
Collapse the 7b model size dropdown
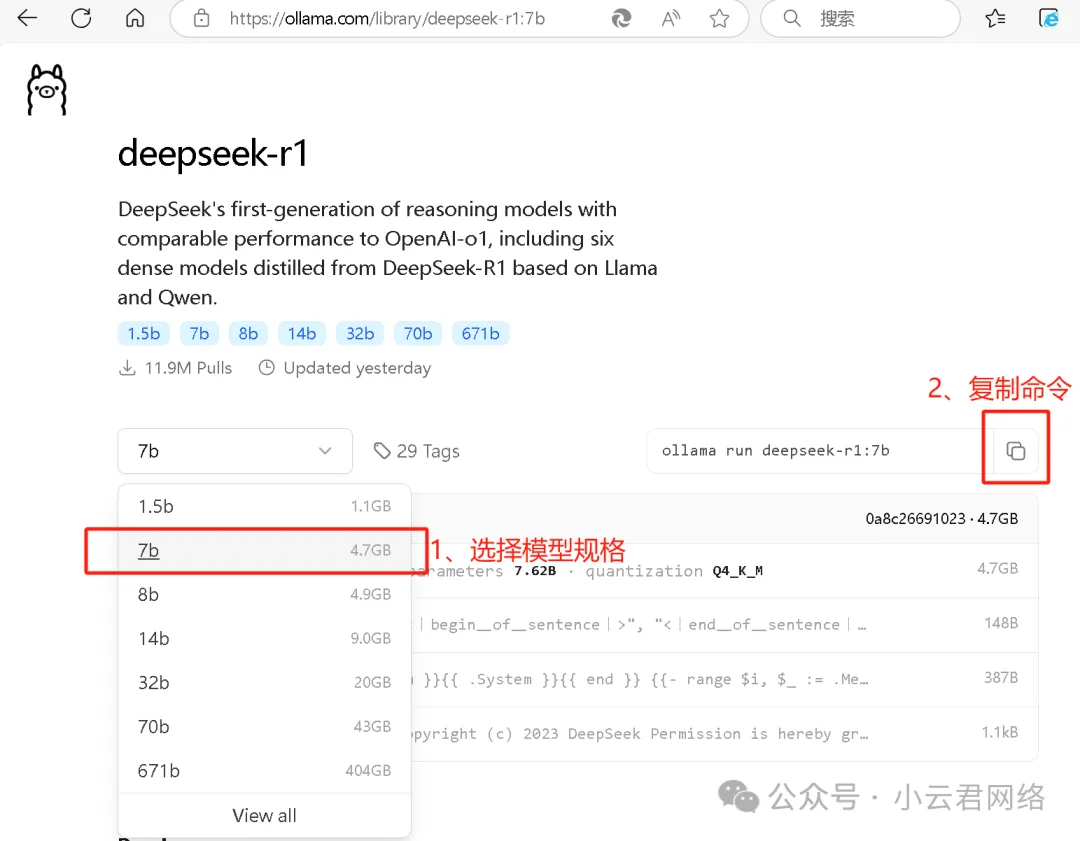pyautogui.click(x=235, y=451)
